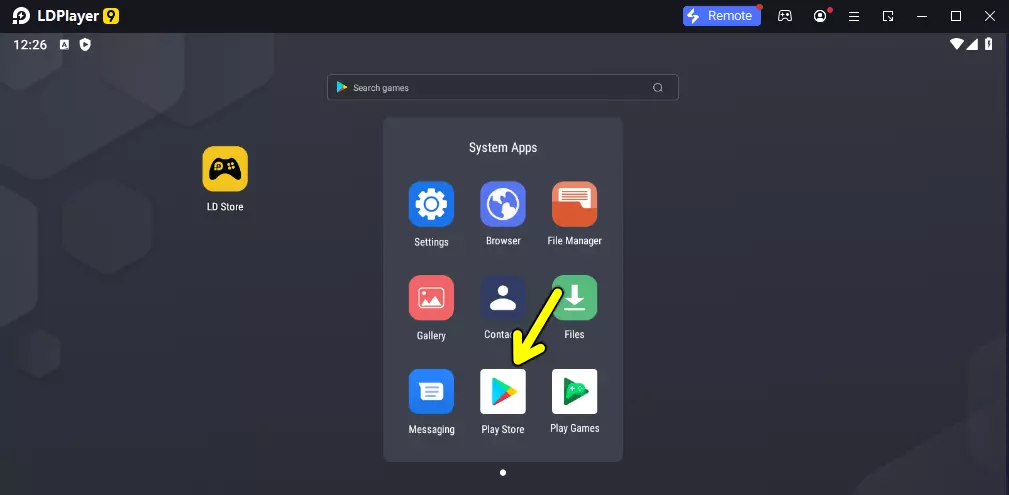1009x495 pixels.
Task: Click the Google Play icon in search bar
Action: pos(342,88)
